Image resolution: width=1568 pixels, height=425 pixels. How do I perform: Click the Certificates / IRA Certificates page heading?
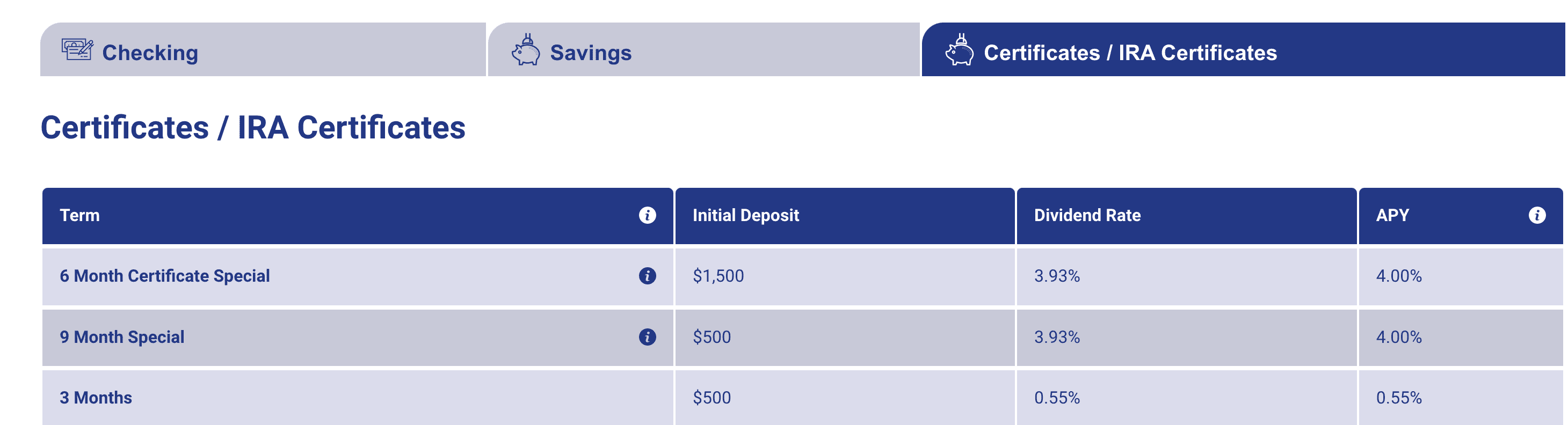click(252, 128)
